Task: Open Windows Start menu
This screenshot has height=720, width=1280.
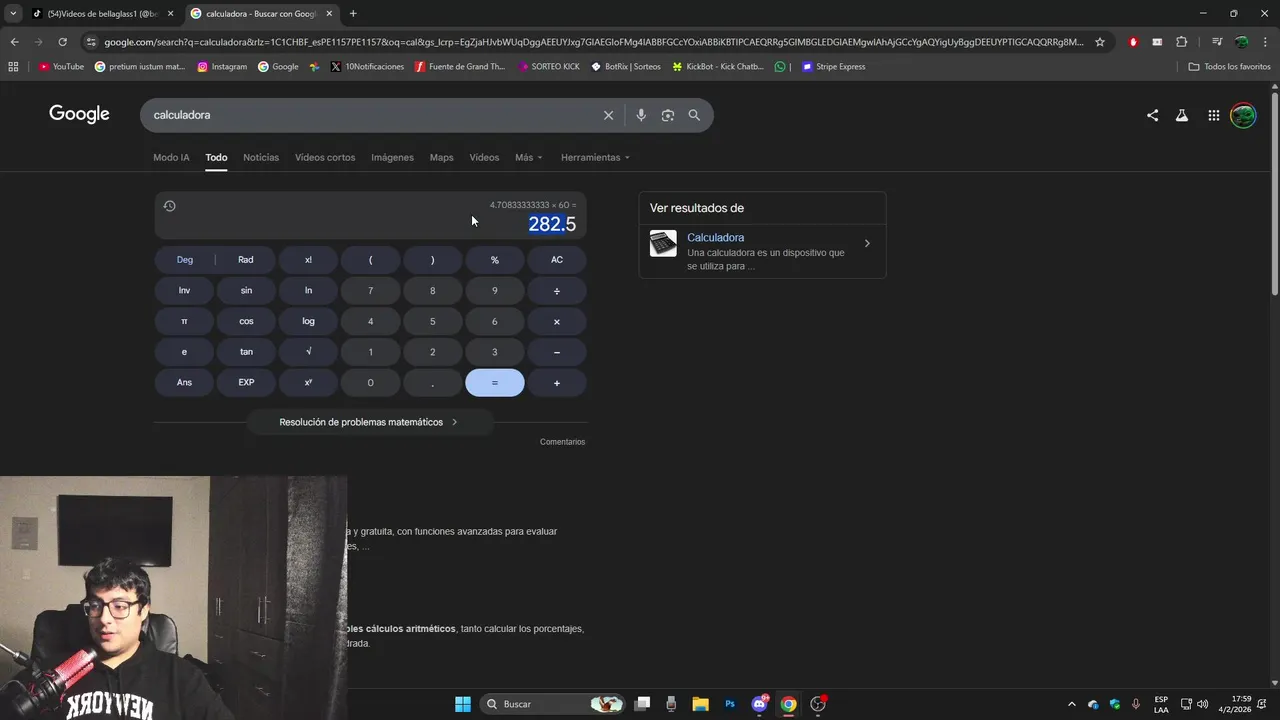Action: tap(463, 704)
